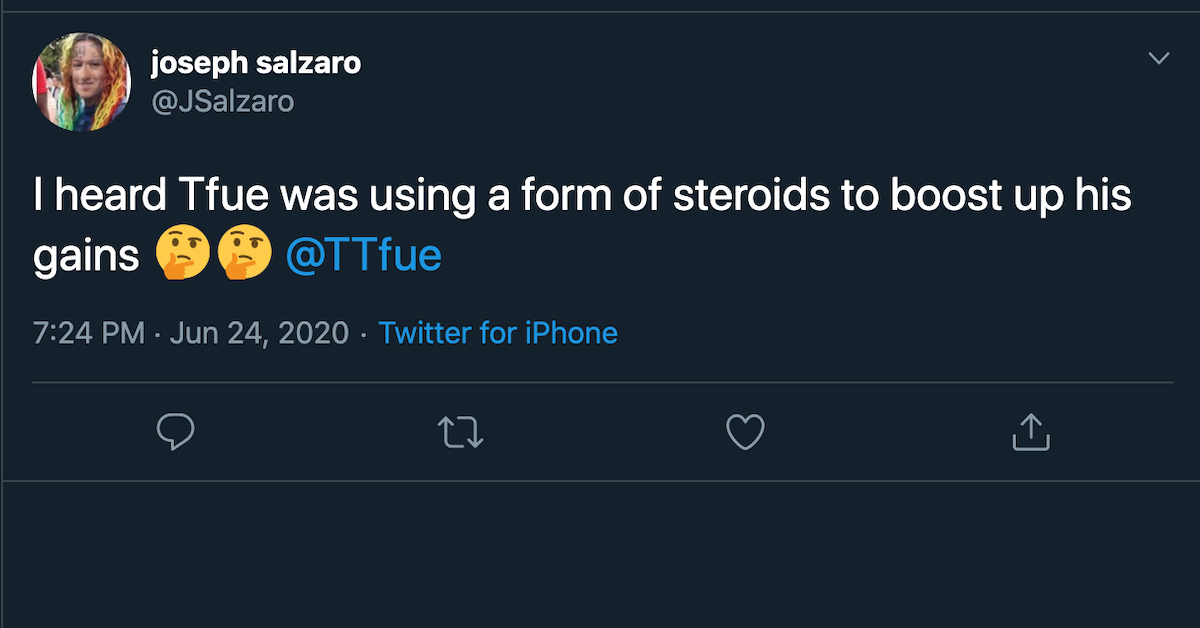Visit the @TTfue mention link
This screenshot has width=1200, height=628.
365,255
